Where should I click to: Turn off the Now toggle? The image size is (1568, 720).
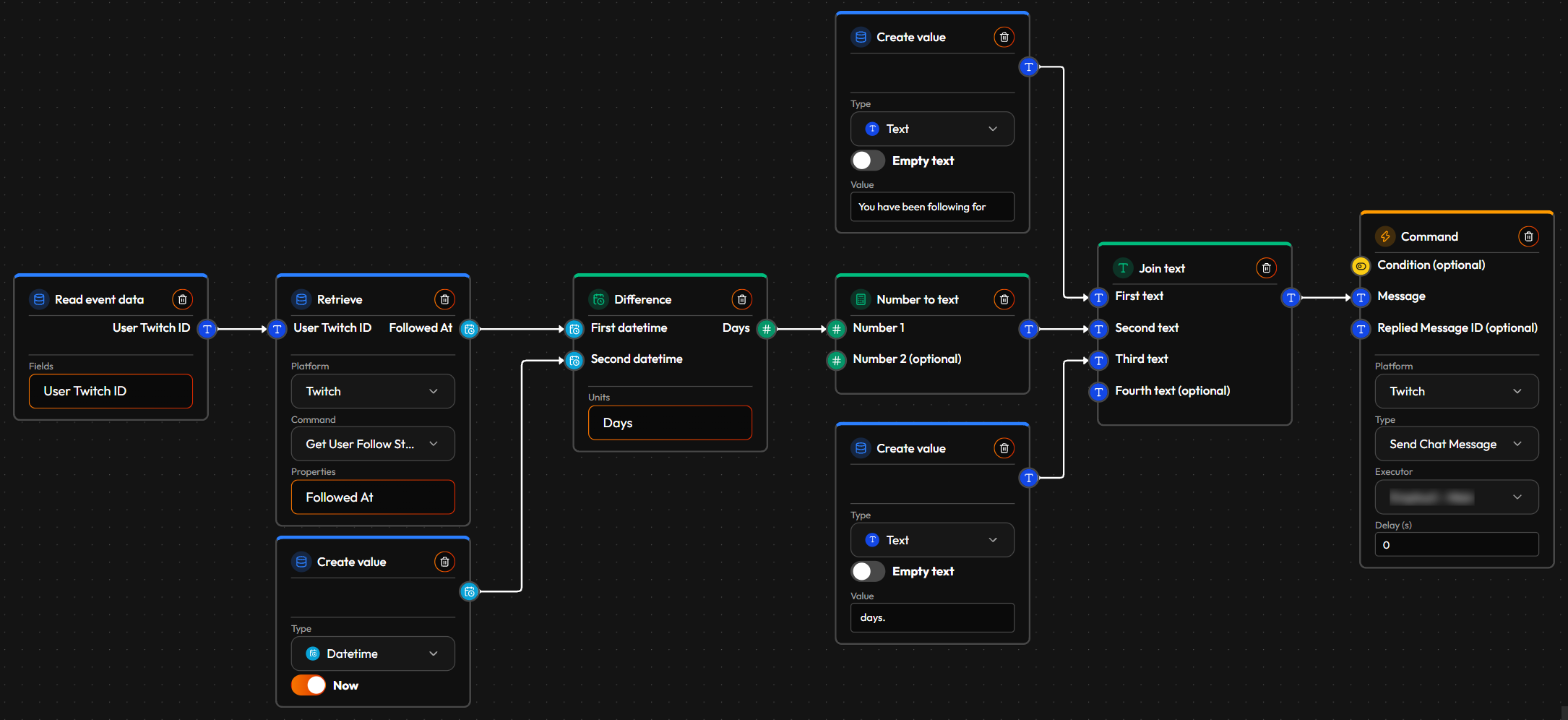[308, 685]
